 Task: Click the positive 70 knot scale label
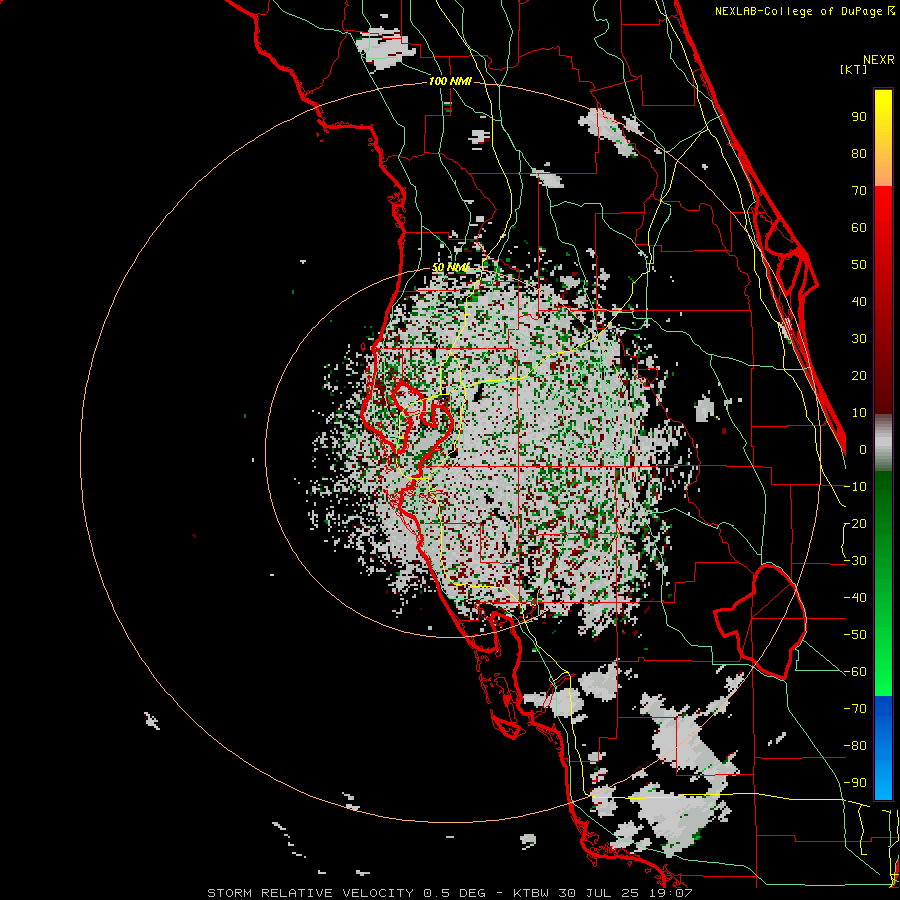point(859,191)
